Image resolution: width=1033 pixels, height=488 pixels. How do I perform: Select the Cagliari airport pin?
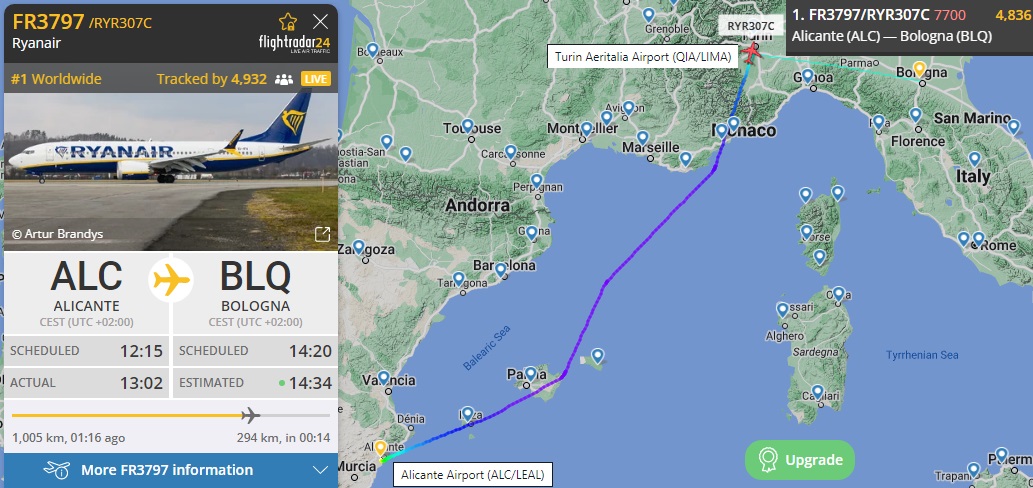coord(818,393)
